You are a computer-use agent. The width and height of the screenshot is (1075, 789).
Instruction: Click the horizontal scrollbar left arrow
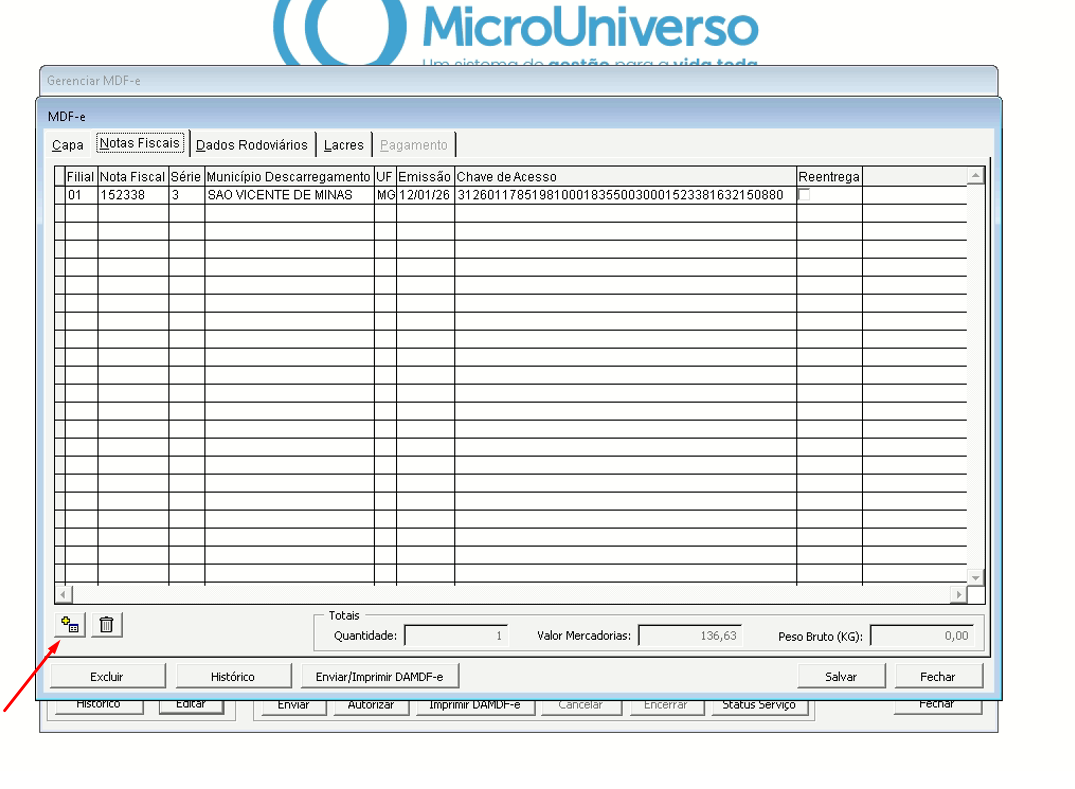(61, 595)
